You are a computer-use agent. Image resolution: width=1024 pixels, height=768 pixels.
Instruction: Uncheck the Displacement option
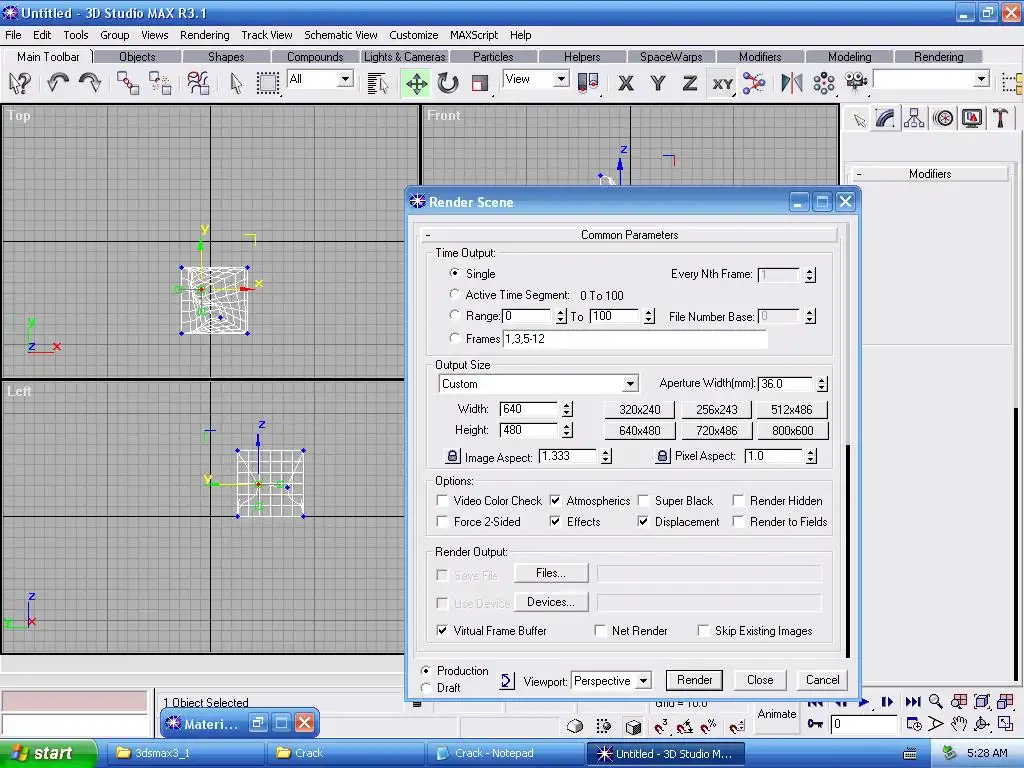[643, 521]
